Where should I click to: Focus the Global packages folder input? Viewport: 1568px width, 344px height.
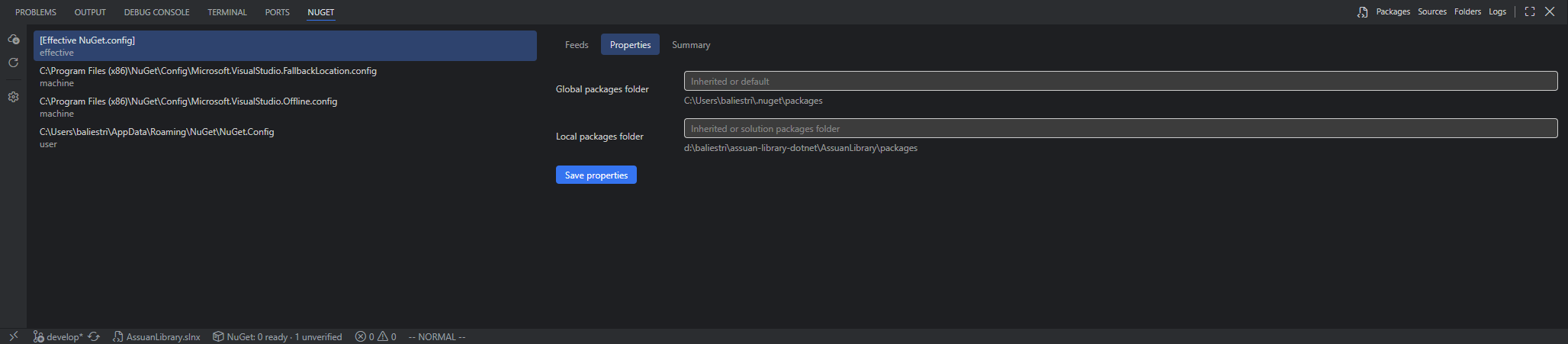1120,81
